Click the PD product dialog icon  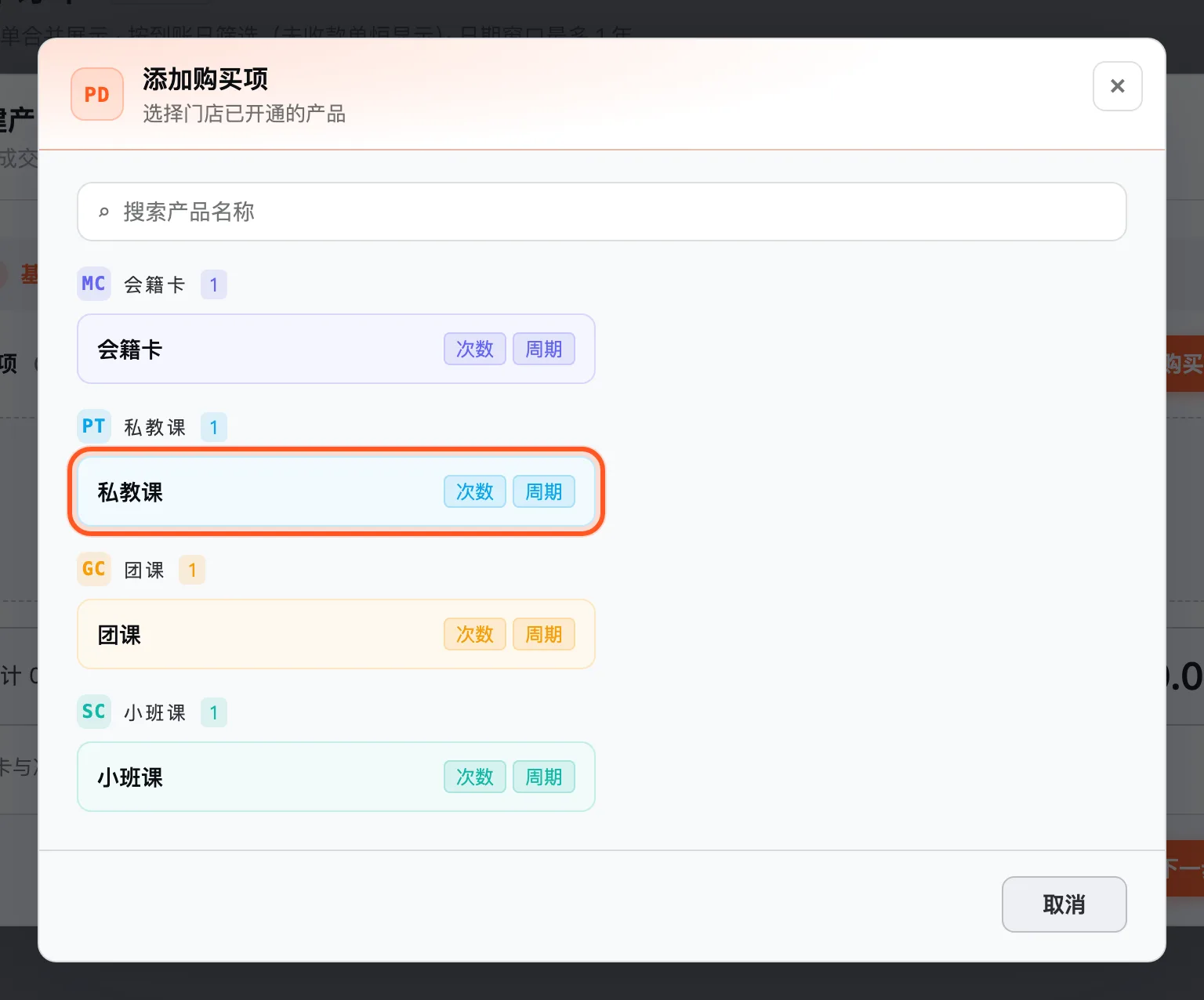[x=97, y=94]
